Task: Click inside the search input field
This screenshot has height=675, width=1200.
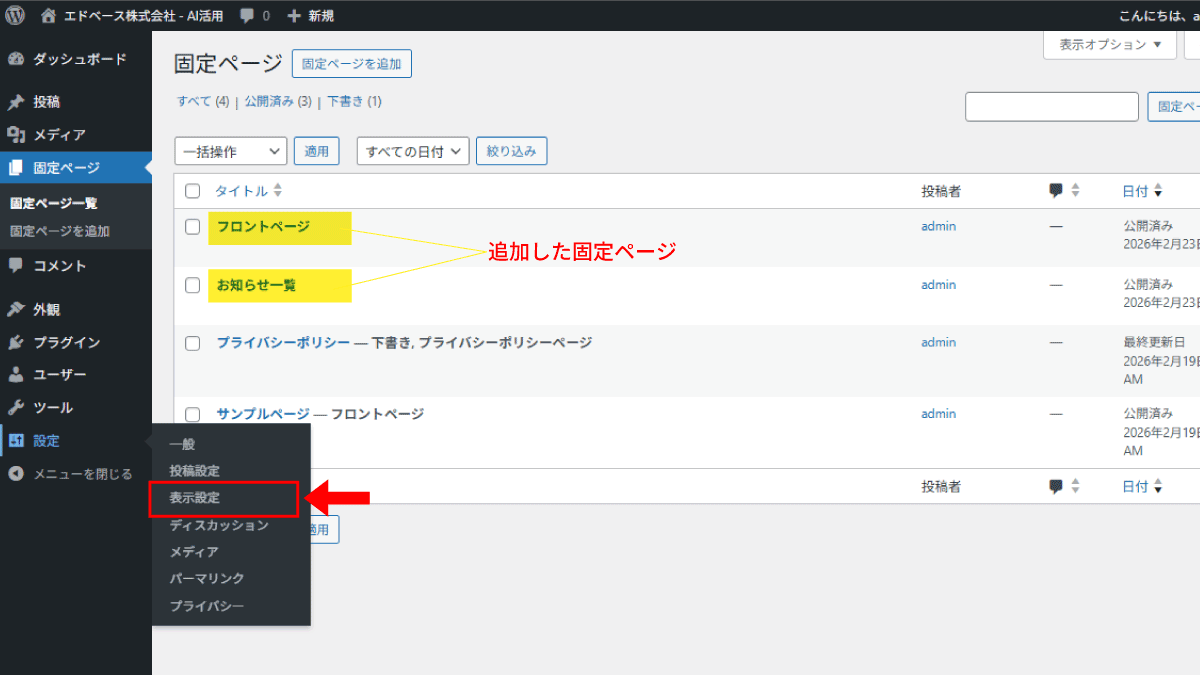Action: (1051, 106)
